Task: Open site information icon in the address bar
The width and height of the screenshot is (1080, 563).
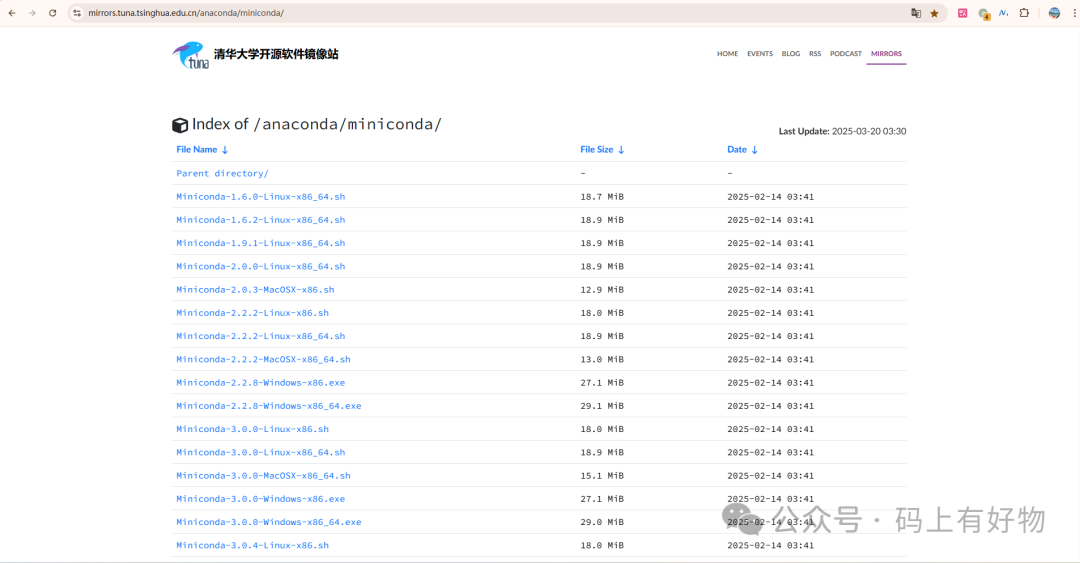Action: 76,13
